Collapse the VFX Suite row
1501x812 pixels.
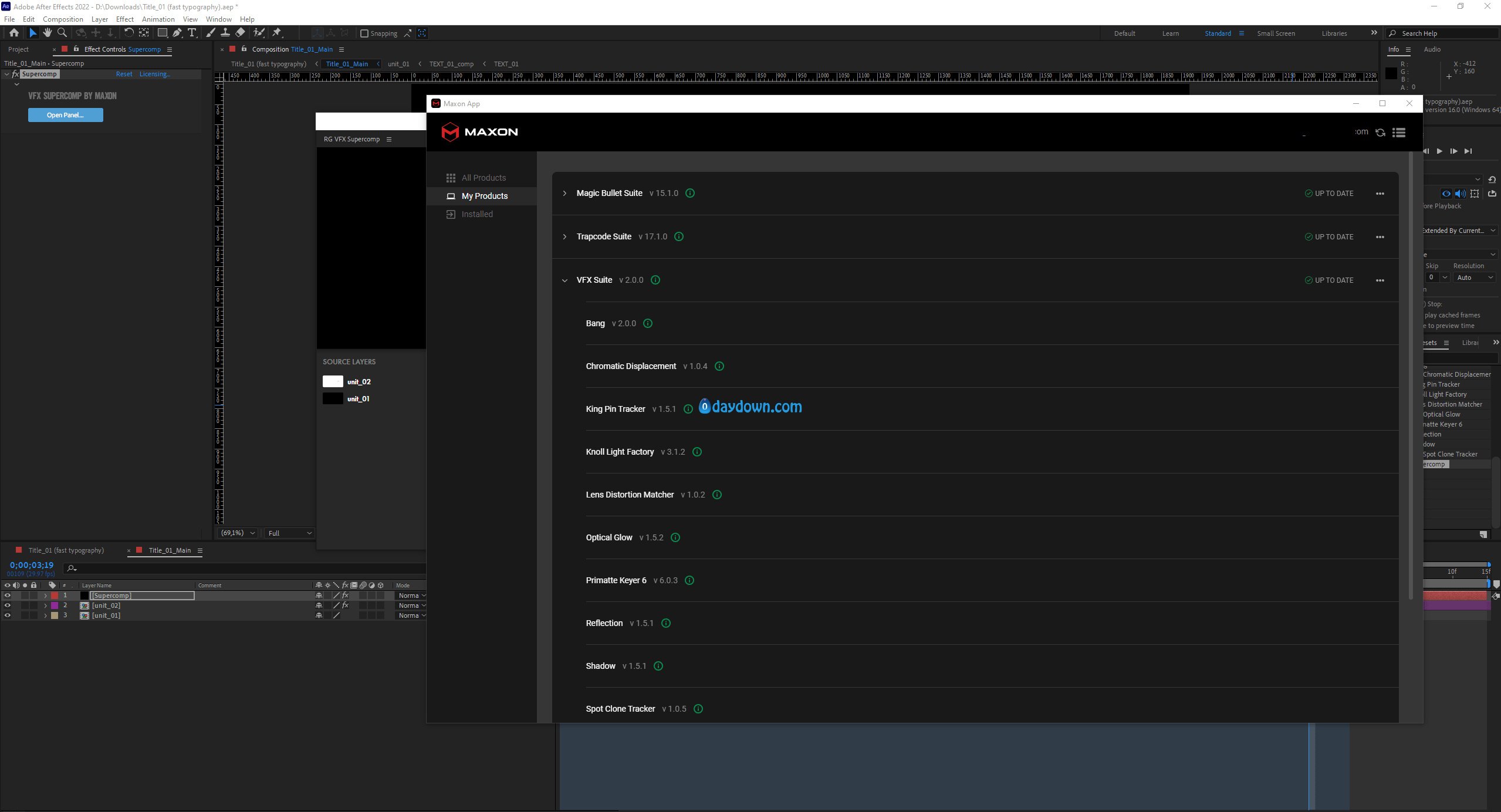click(564, 280)
